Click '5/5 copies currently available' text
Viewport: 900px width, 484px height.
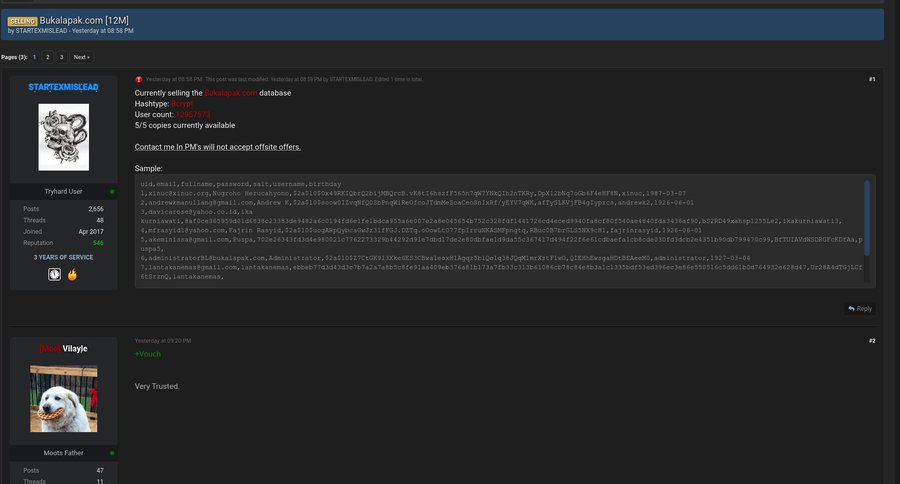pyautogui.click(x=185, y=125)
